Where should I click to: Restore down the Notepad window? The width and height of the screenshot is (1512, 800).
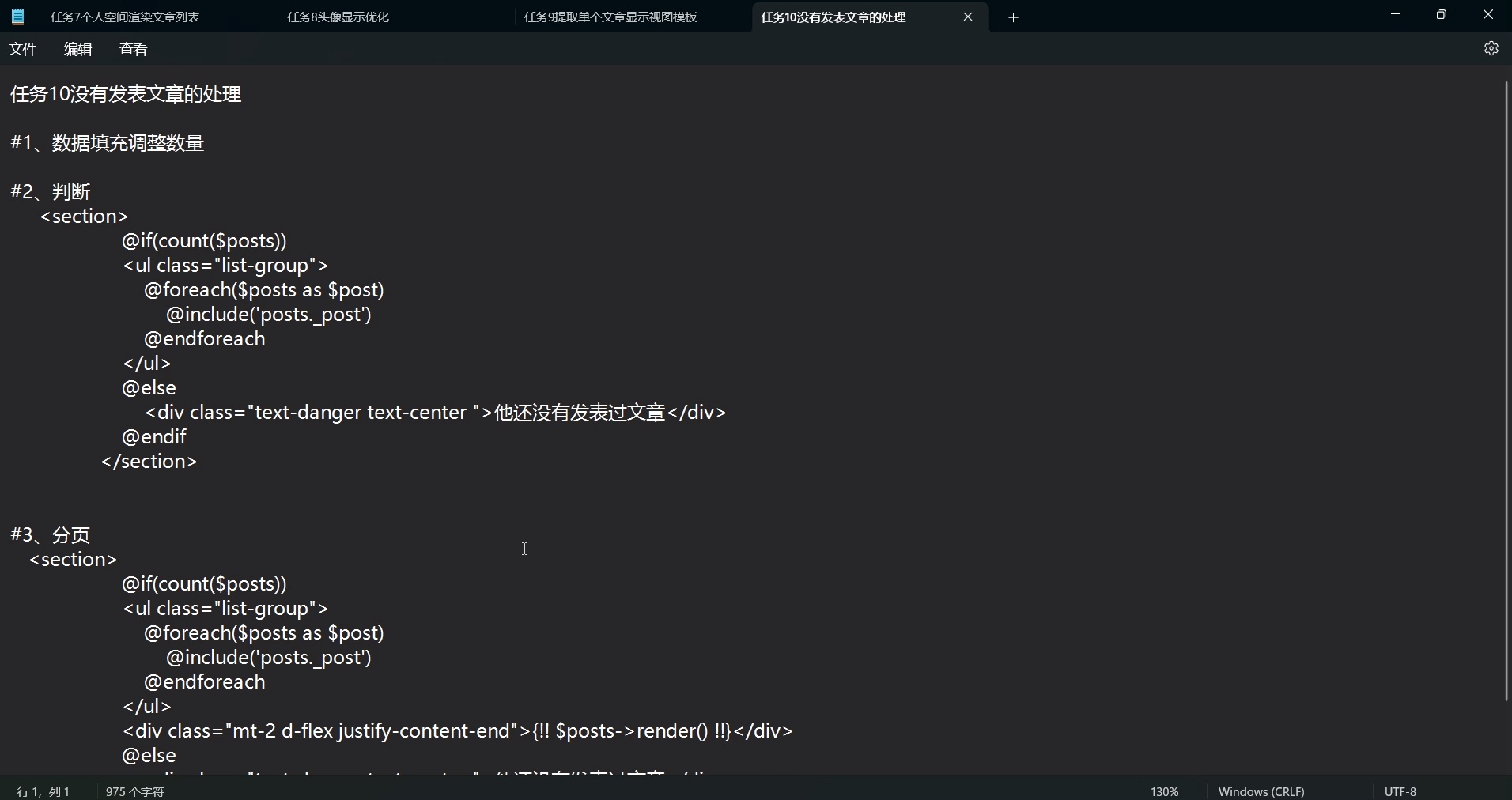pyautogui.click(x=1442, y=14)
